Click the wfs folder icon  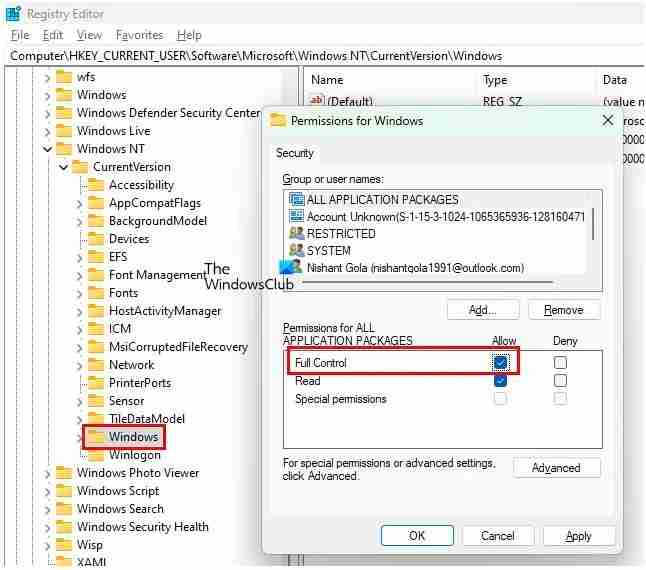tap(64, 77)
